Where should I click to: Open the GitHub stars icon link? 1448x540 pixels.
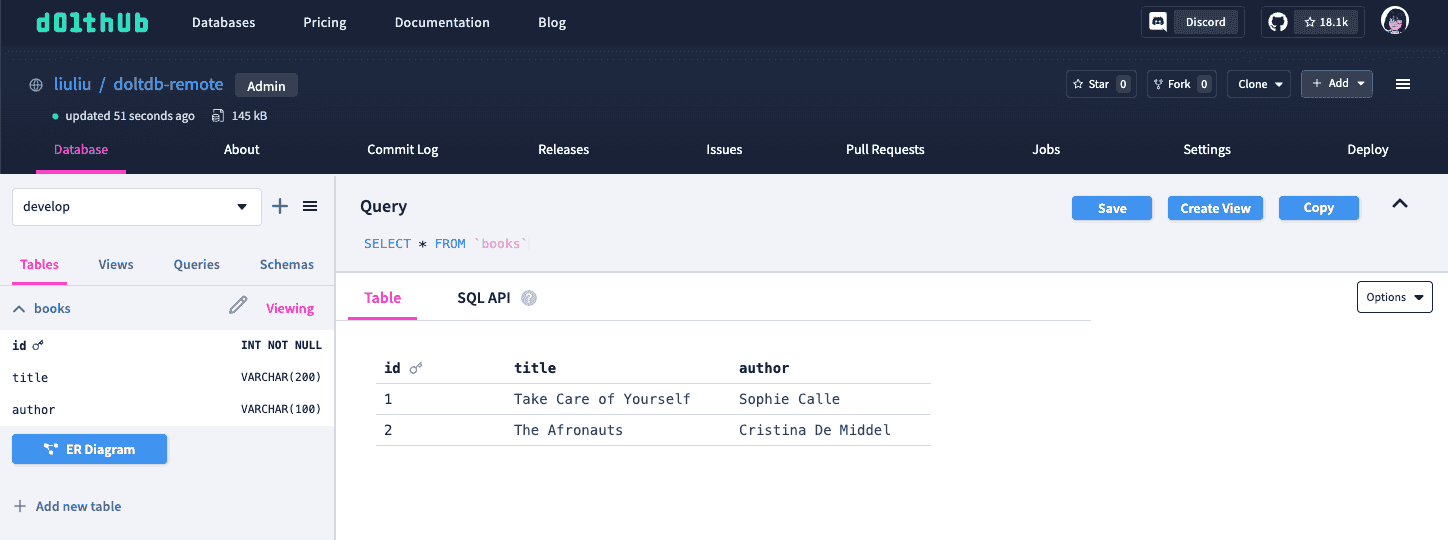tap(1275, 22)
